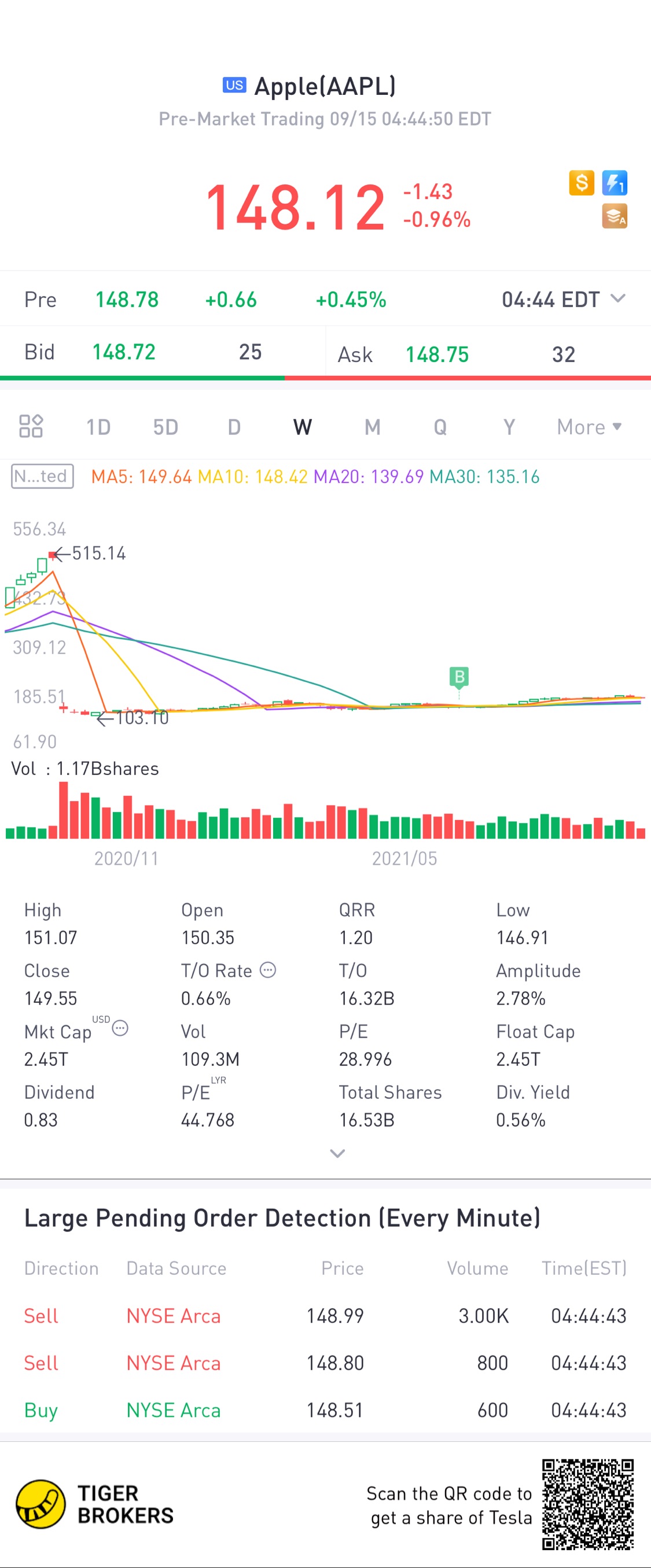This screenshot has width=651, height=1568.
Task: Tap the 2021/05 date axis label
Action: [x=404, y=858]
